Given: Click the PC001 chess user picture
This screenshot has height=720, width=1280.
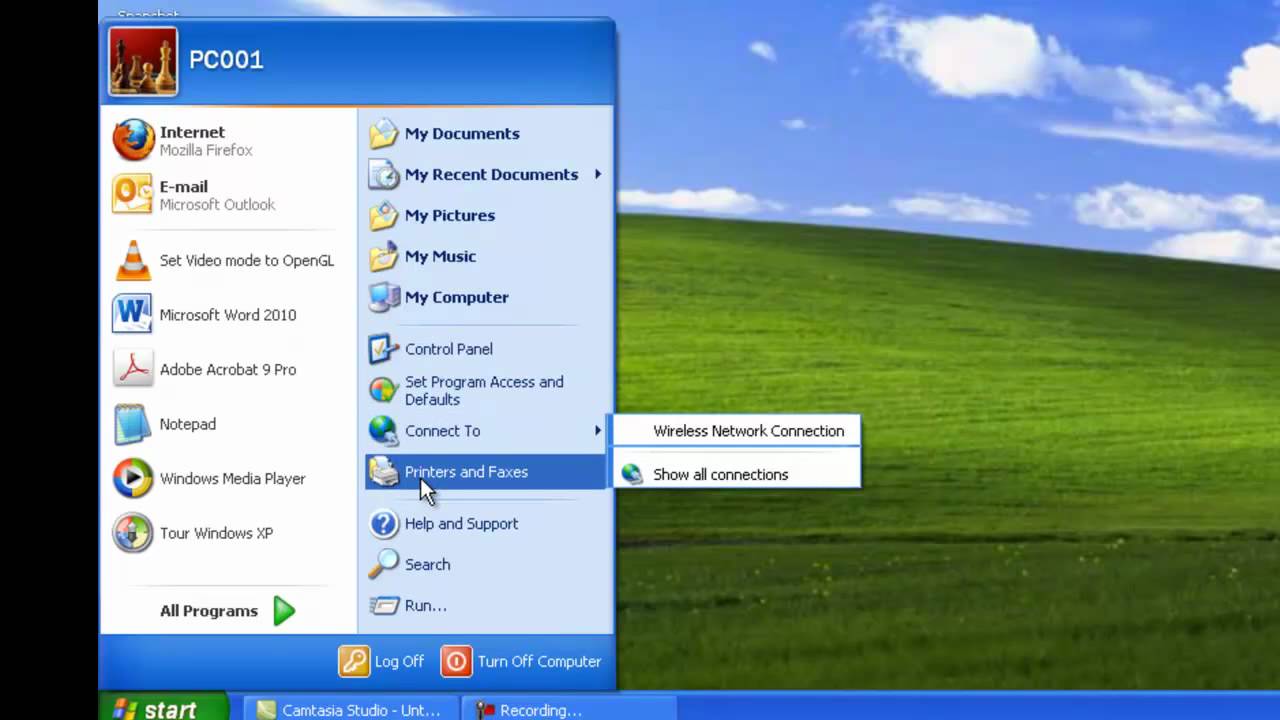Looking at the screenshot, I should [143, 61].
